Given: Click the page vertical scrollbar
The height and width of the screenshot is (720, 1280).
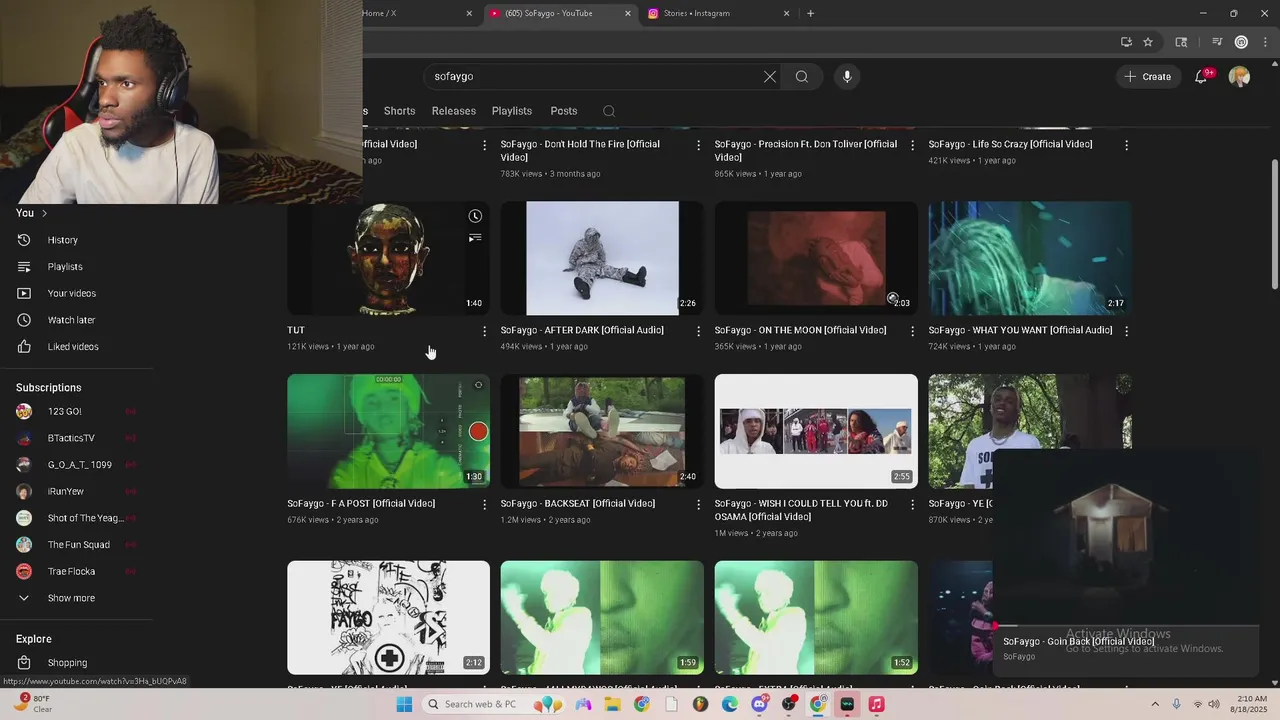Looking at the screenshot, I should 1274,225.
